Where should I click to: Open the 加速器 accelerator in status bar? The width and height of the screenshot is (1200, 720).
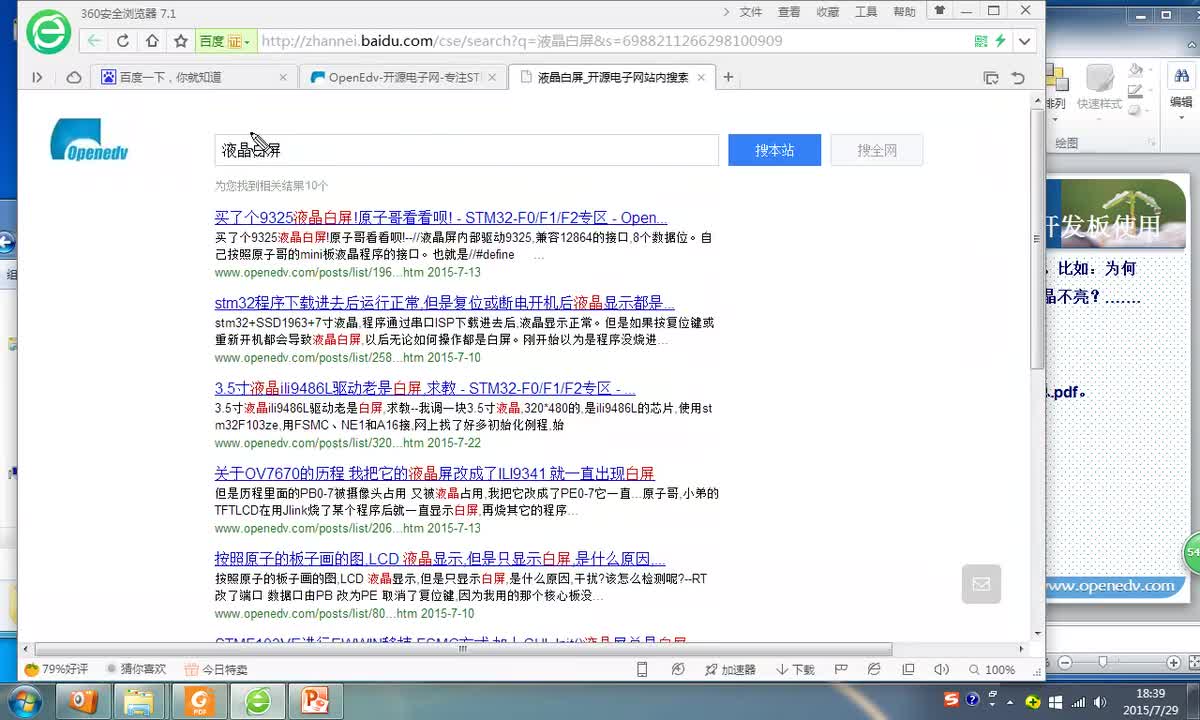(730, 669)
